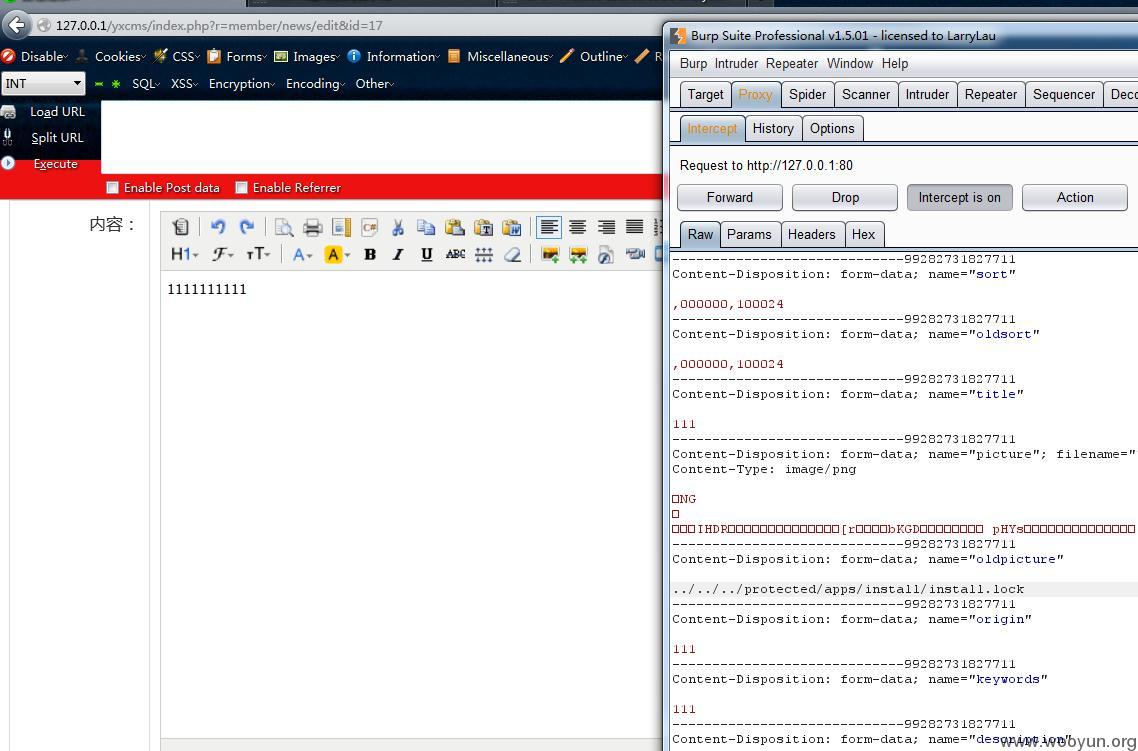Paste as plain text icon
The image size is (1138, 751).
pyautogui.click(x=483, y=227)
